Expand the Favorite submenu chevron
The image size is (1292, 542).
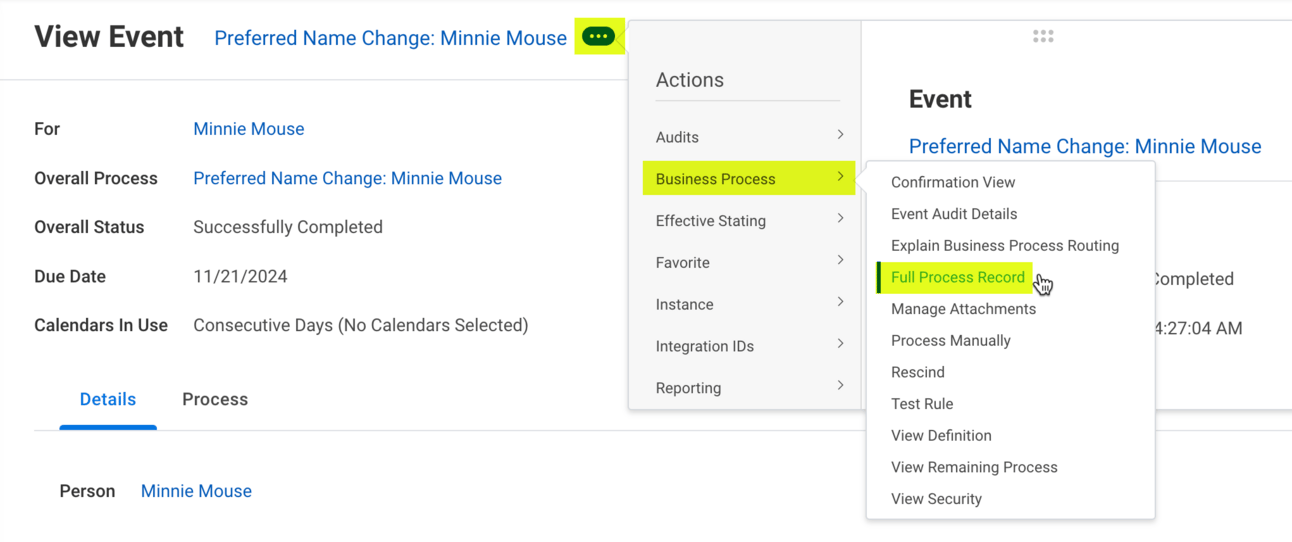[x=840, y=261]
